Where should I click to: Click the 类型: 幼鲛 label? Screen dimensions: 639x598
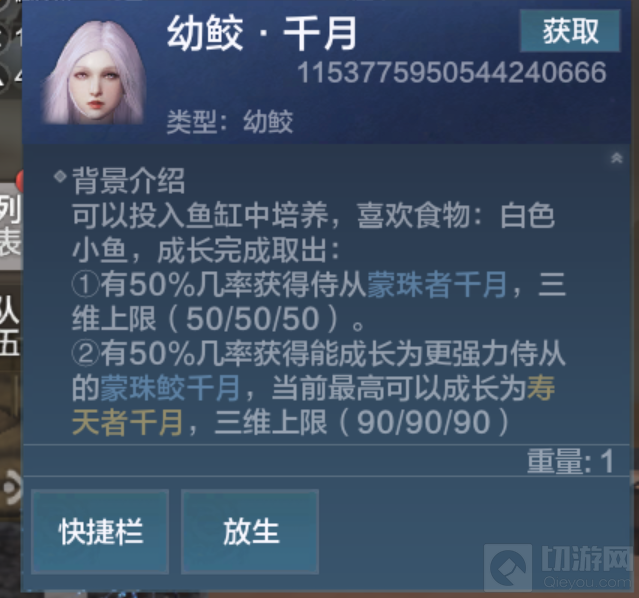pos(230,122)
